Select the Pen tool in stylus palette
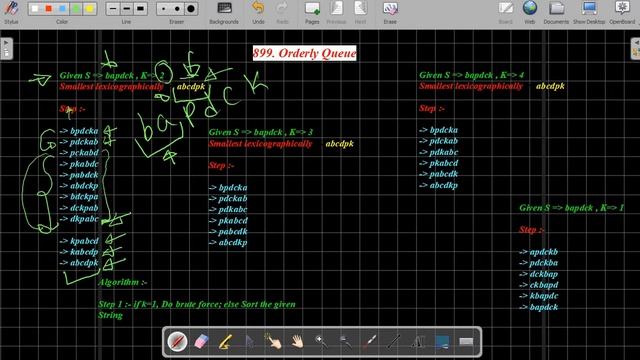This screenshot has height=360, width=640. pyautogui.click(x=177, y=342)
